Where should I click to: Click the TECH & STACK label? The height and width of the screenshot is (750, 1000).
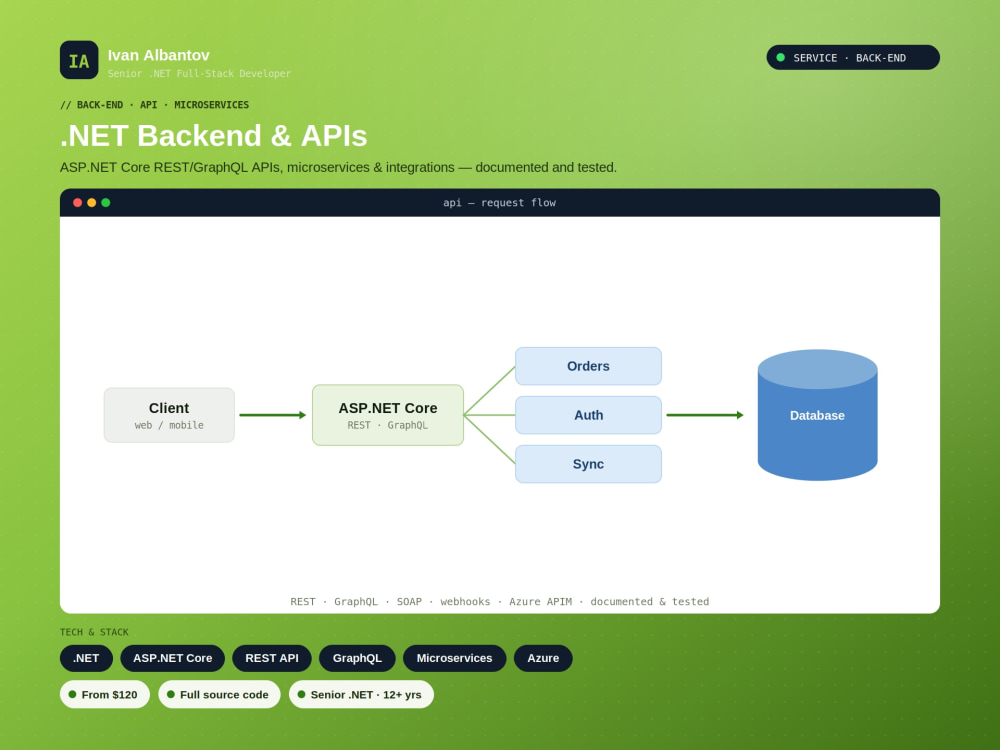[94, 632]
